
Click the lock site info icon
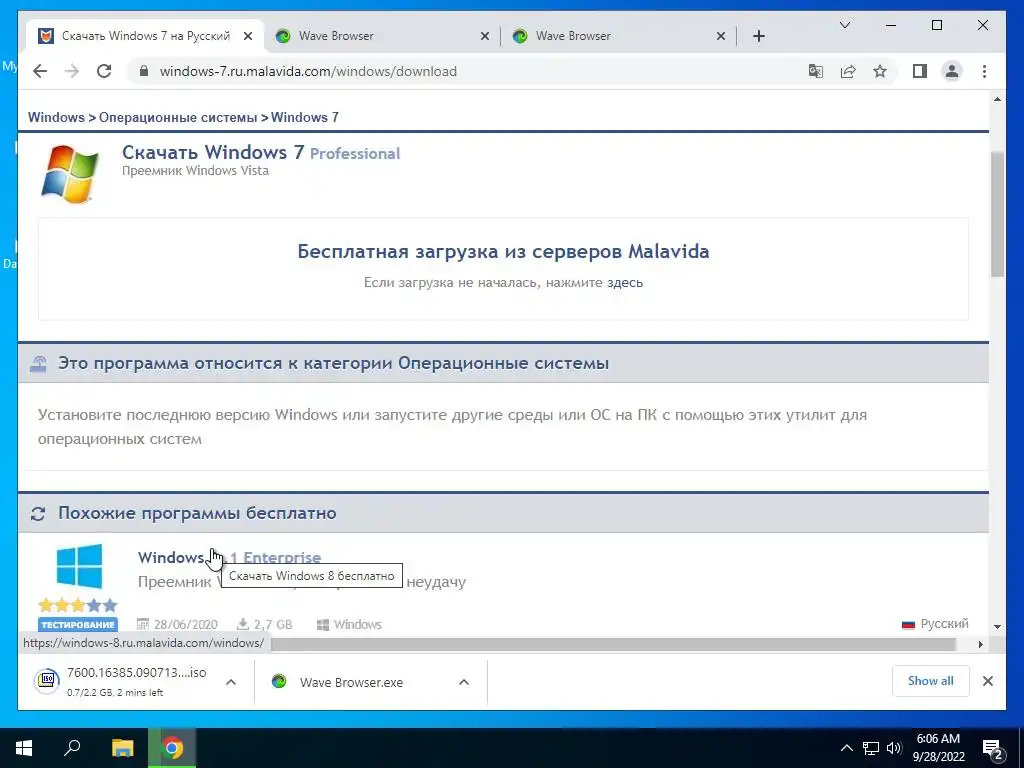click(x=144, y=71)
